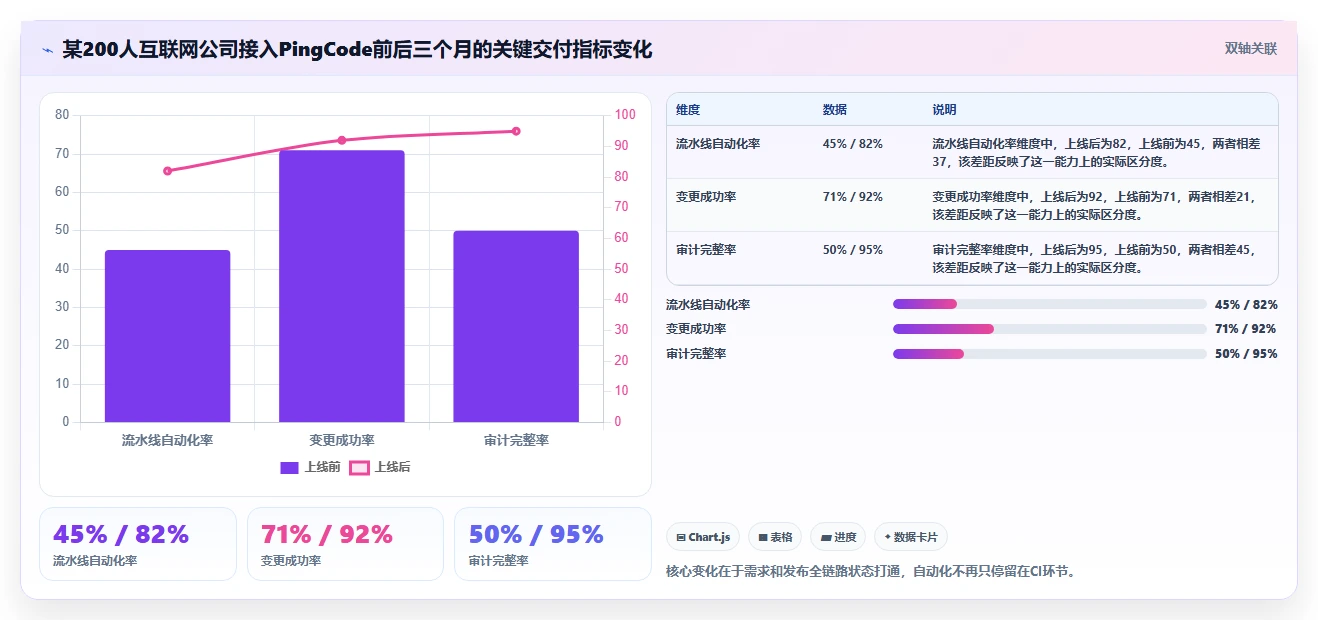1318x620 pixels.
Task: Click the 审计完整率 purple bar in the chart
Action: click(516, 326)
